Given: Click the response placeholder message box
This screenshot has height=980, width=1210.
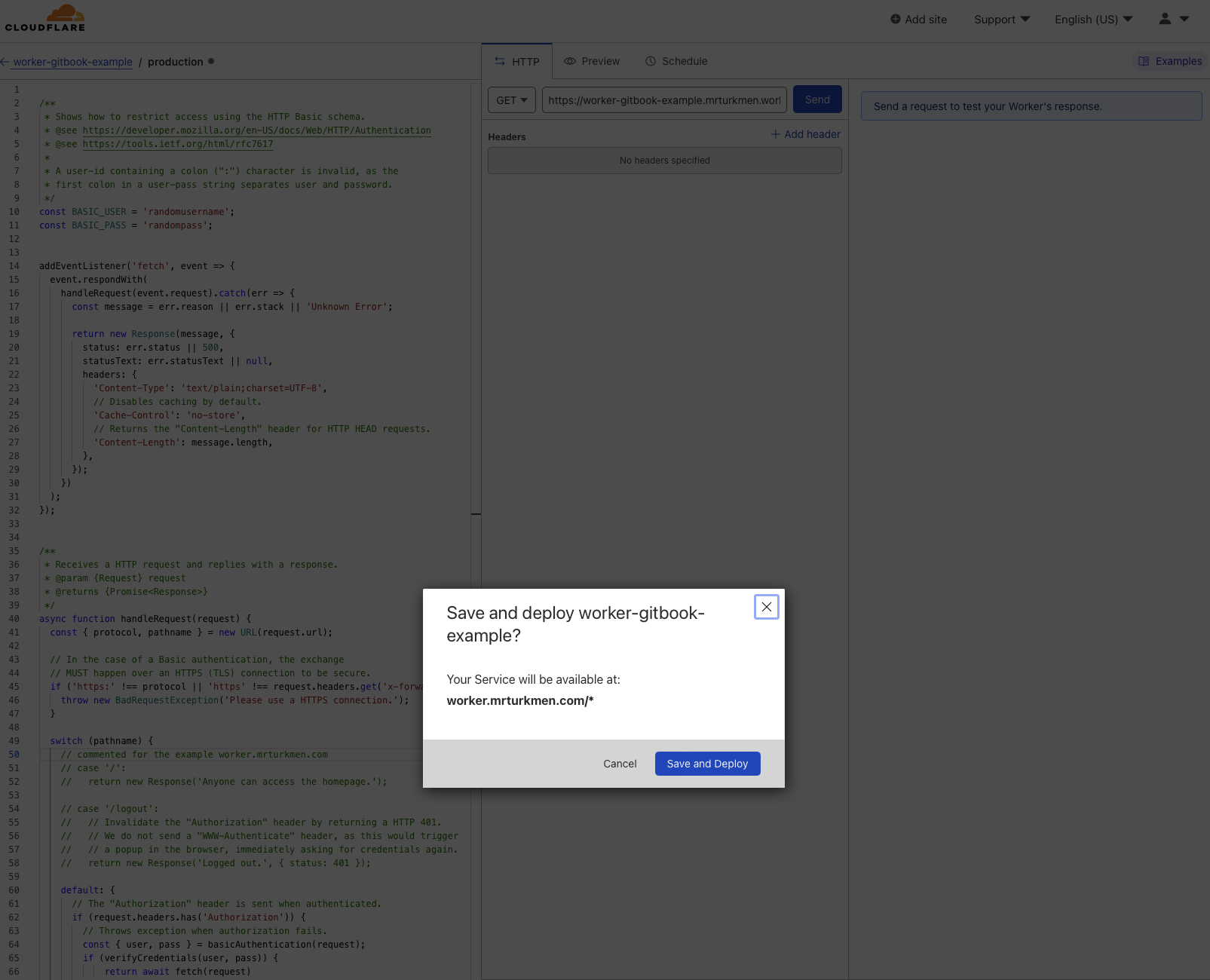Looking at the screenshot, I should pos(1031,106).
